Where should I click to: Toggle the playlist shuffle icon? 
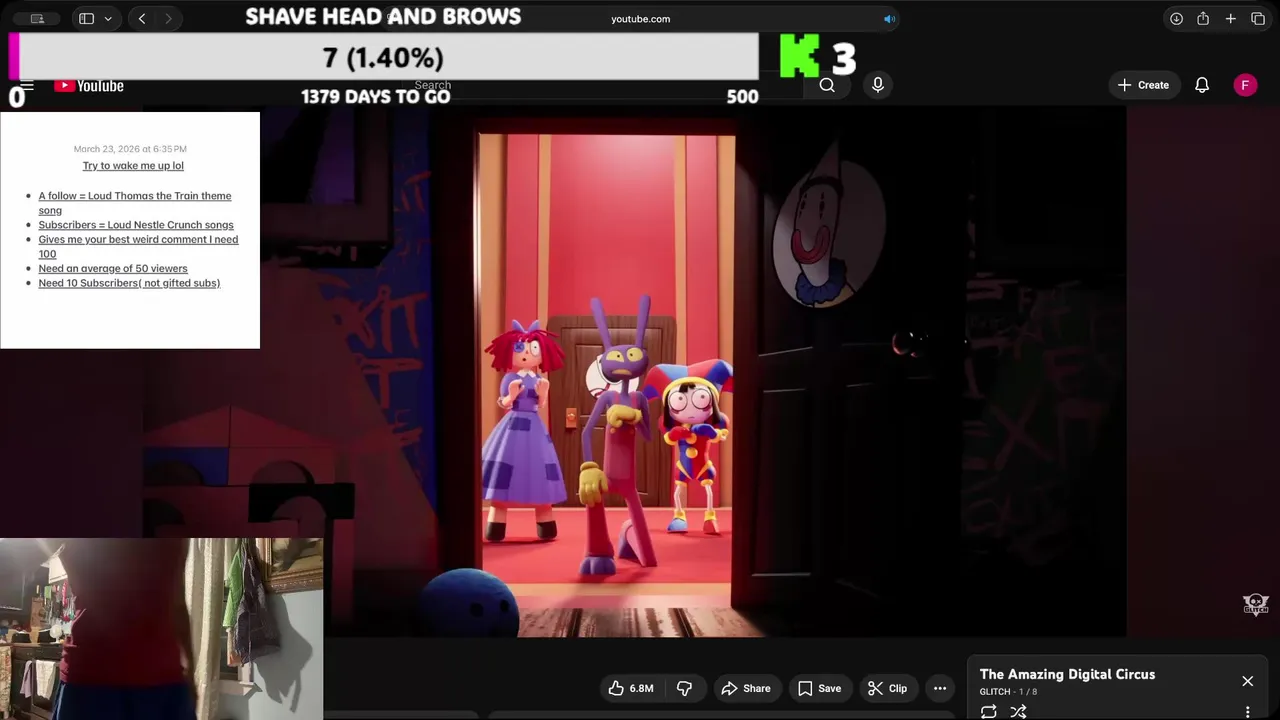1019,711
